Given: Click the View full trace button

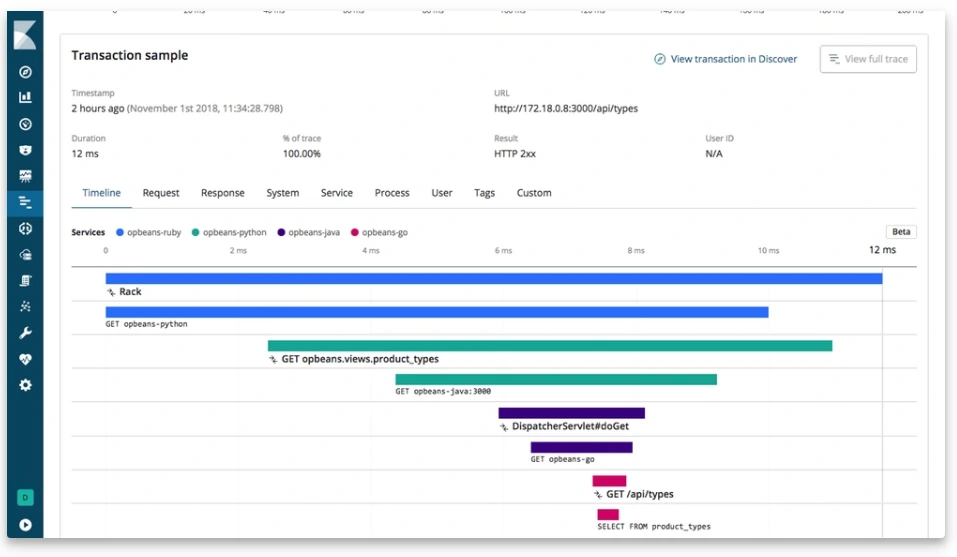Looking at the screenshot, I should click(x=868, y=59).
